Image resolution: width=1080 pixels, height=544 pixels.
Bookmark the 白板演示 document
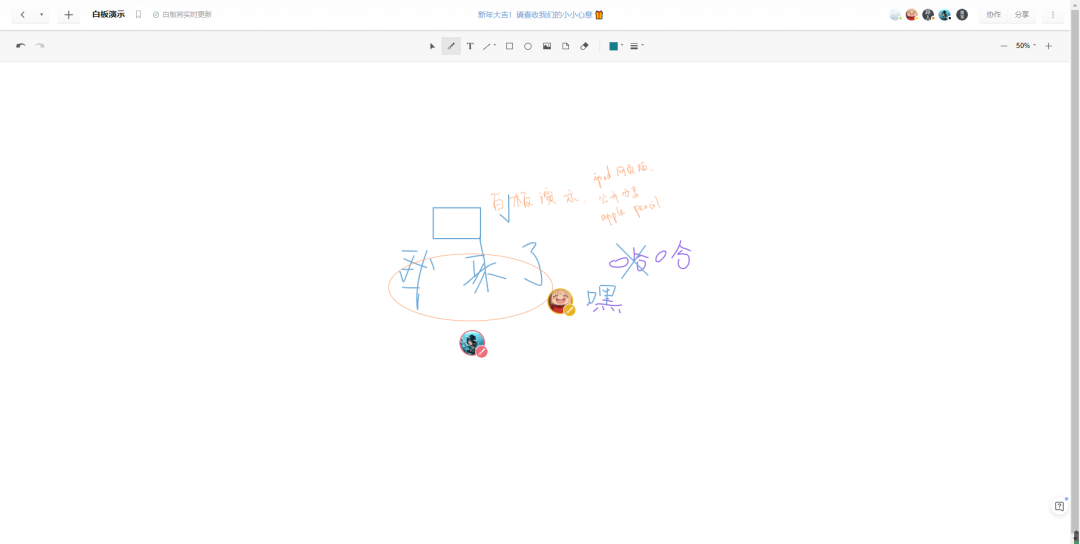pos(139,15)
